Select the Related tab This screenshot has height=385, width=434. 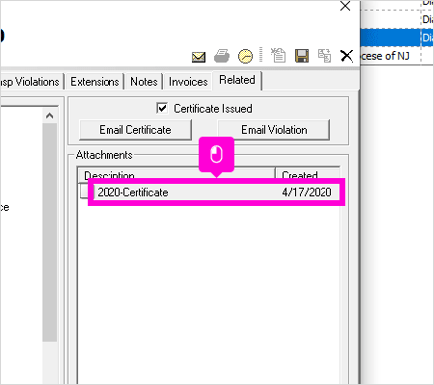237,80
